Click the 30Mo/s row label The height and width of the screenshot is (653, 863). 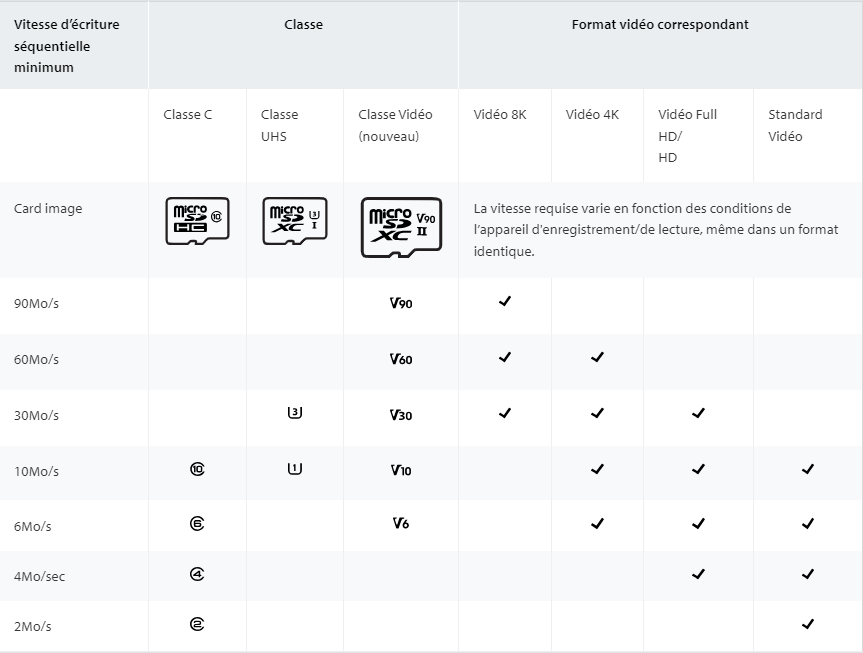click(36, 416)
